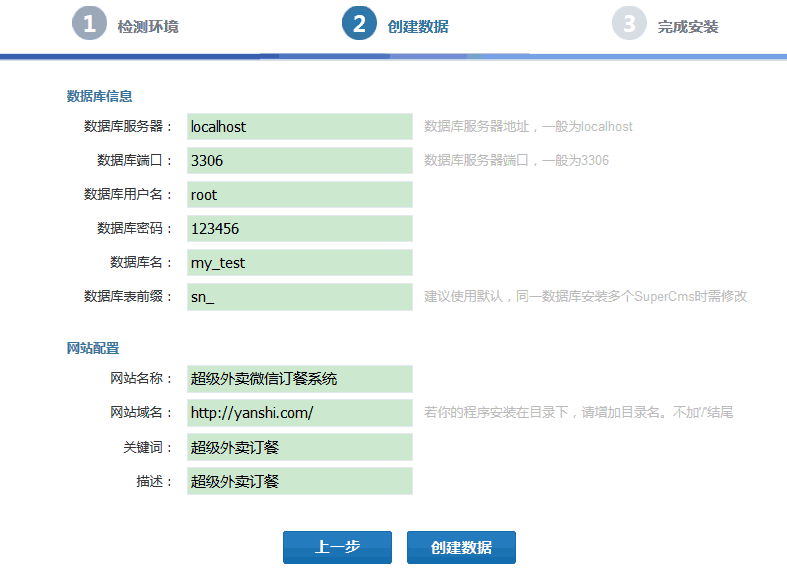Click the 数据库表前缀 field showing sn_
Screen dimensions: 787x582
click(x=299, y=297)
